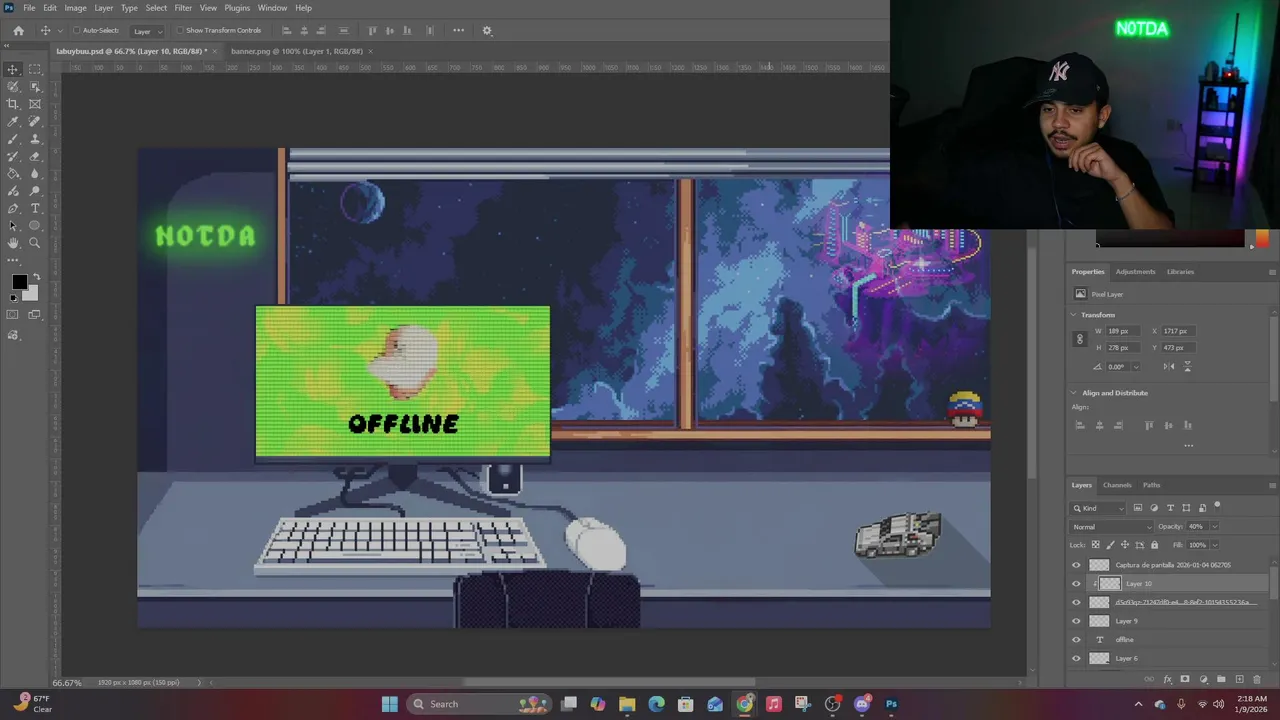1280x720 pixels.
Task: Open the Opacity 40% dropdown arrow
Action: (1215, 527)
